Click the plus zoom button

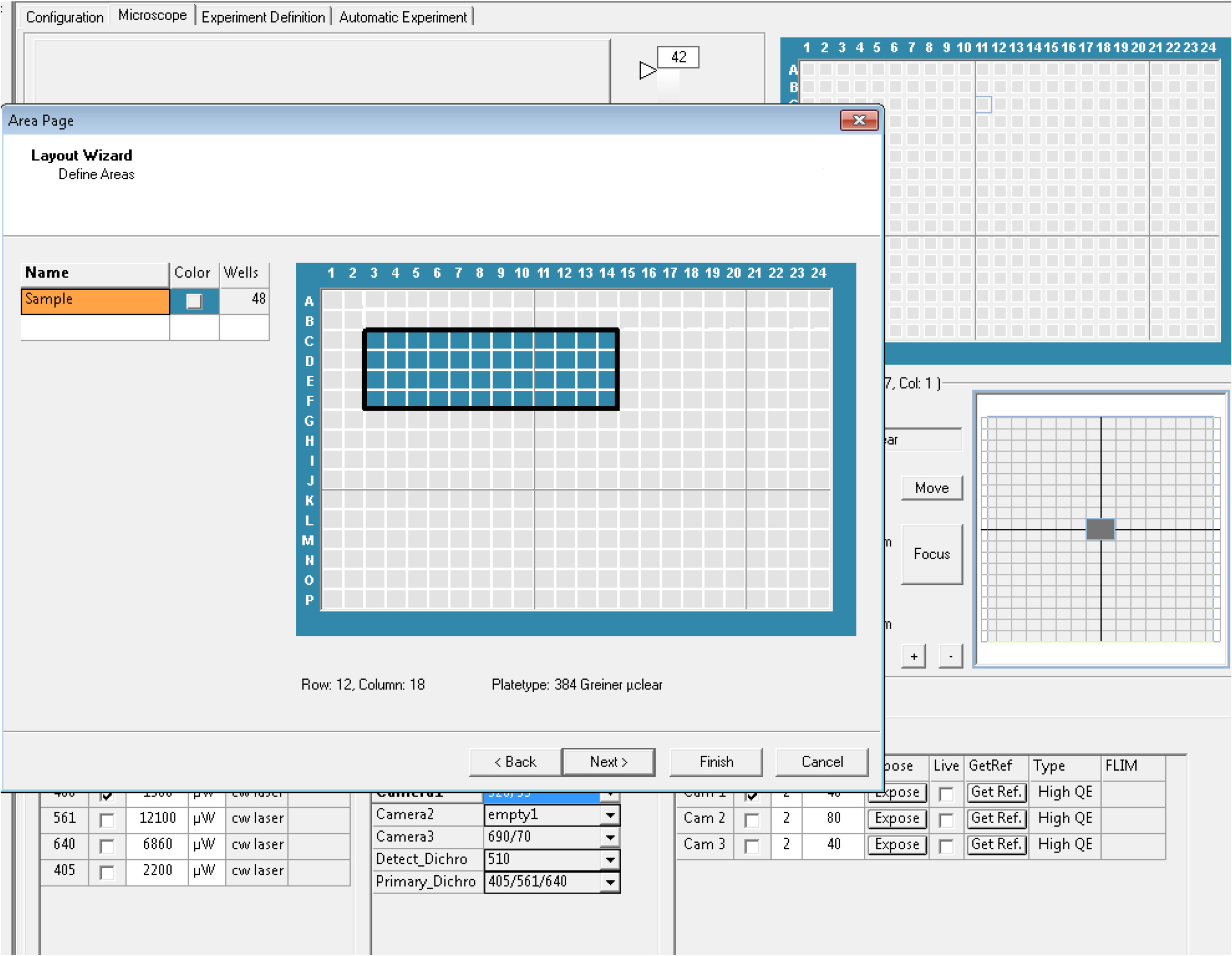(x=913, y=657)
